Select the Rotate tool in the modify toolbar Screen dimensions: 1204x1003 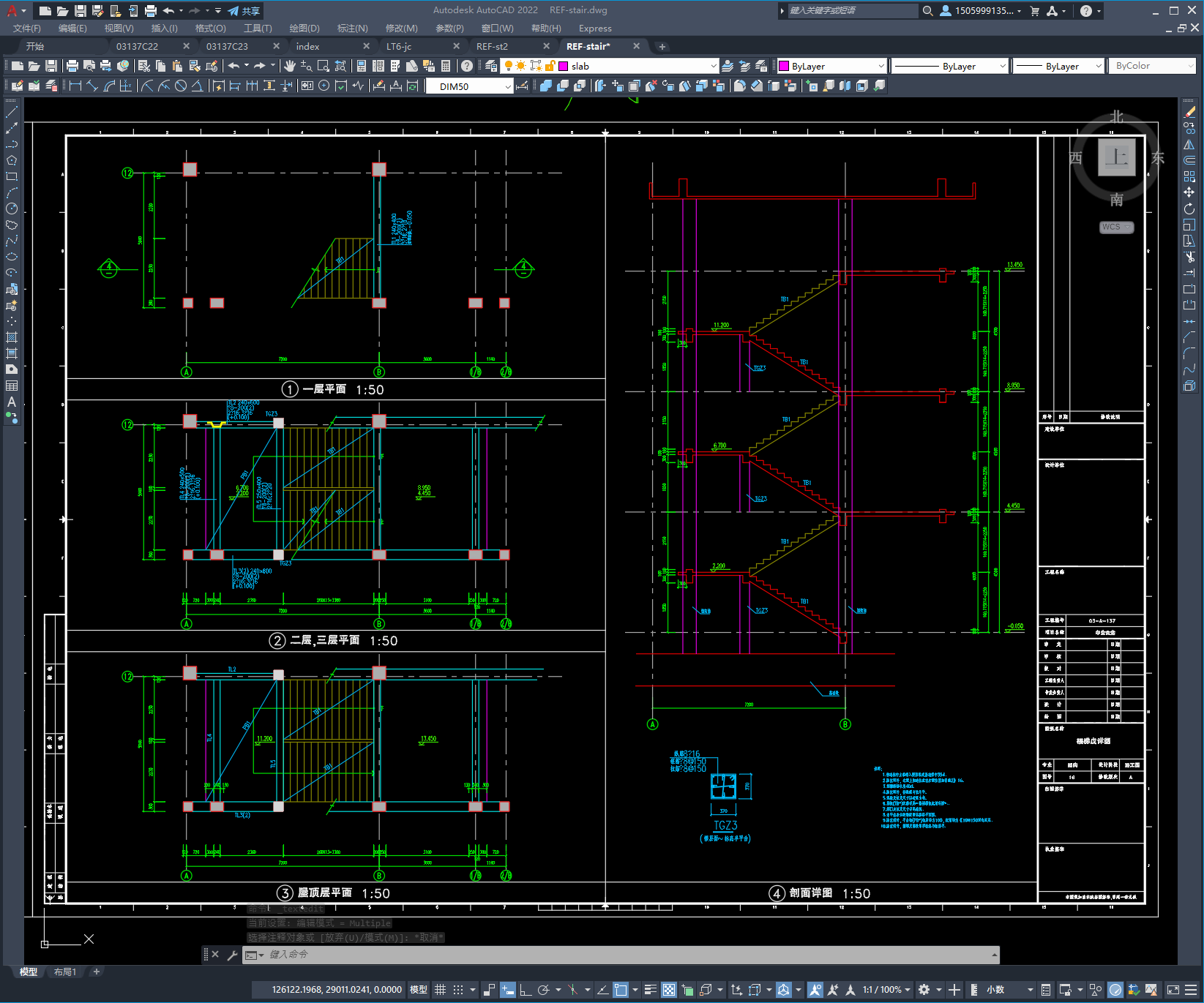point(1189,209)
